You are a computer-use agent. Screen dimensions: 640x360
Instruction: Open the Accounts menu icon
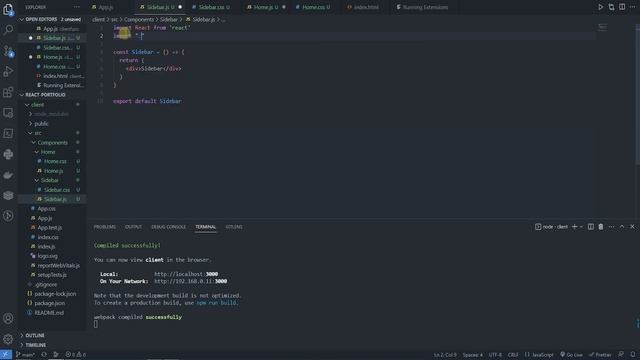click(x=8, y=318)
